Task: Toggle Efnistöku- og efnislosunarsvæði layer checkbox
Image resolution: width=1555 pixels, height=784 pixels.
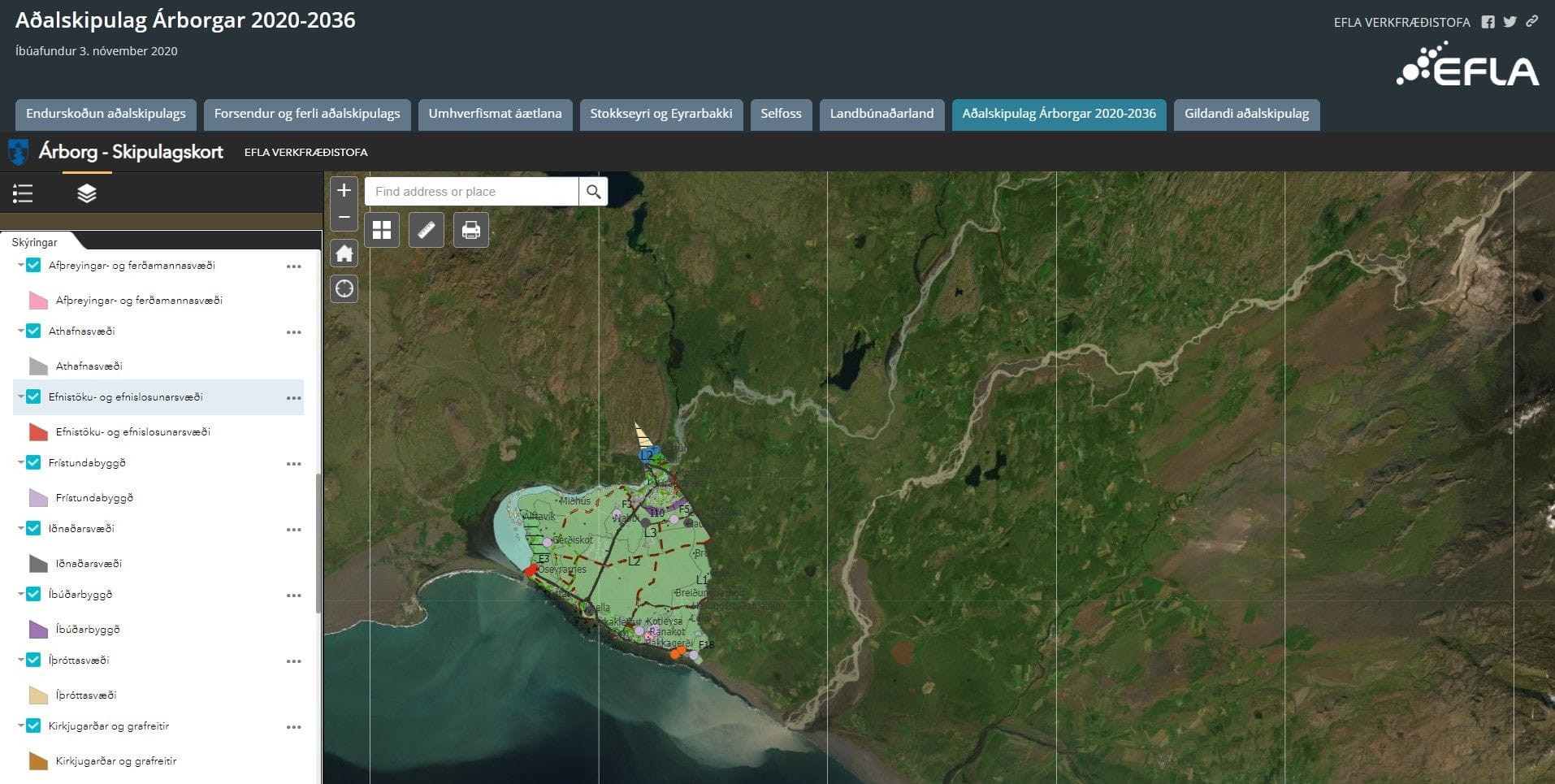Action: [33, 396]
